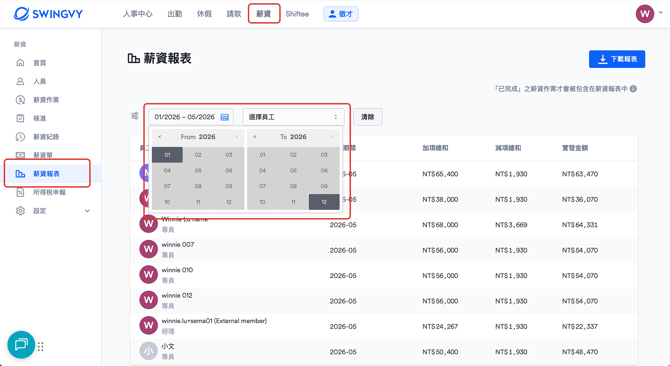Click the 下載報表 download button

tap(617, 59)
